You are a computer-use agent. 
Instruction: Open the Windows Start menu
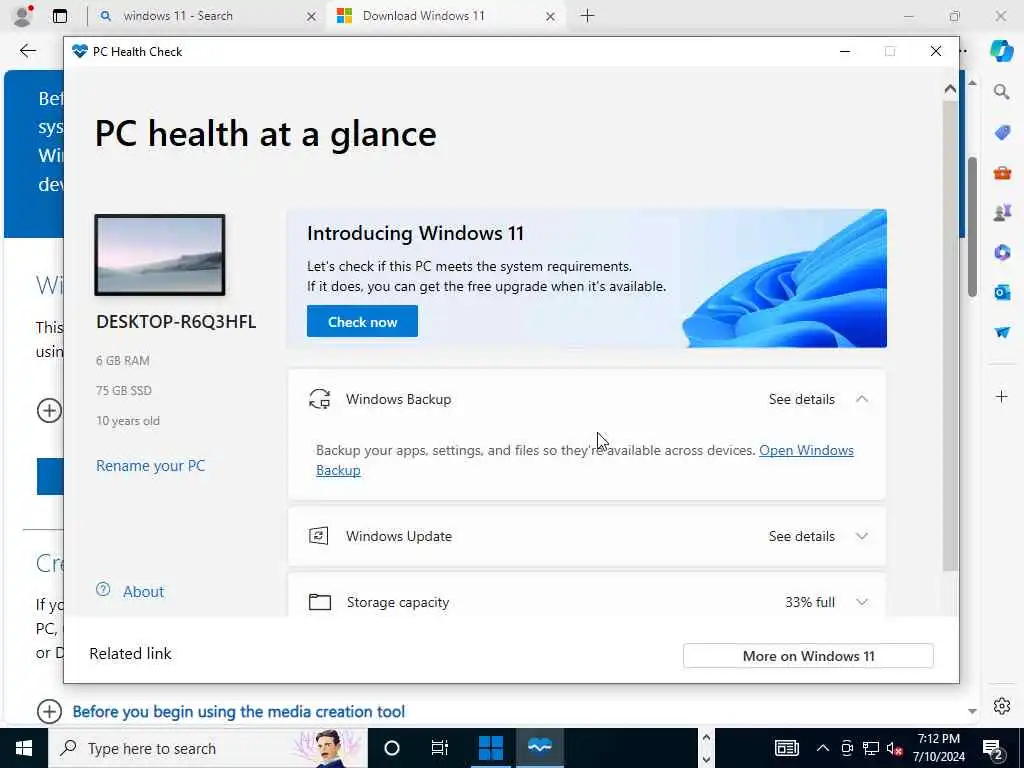(24, 748)
